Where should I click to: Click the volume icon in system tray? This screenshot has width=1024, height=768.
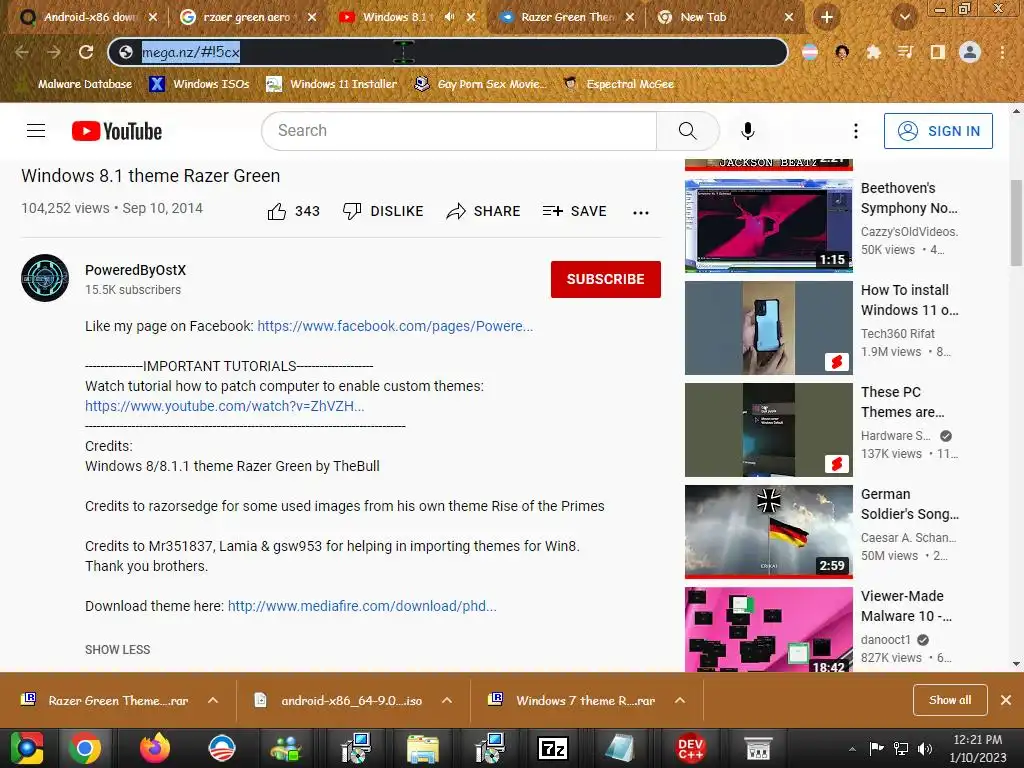(x=925, y=748)
